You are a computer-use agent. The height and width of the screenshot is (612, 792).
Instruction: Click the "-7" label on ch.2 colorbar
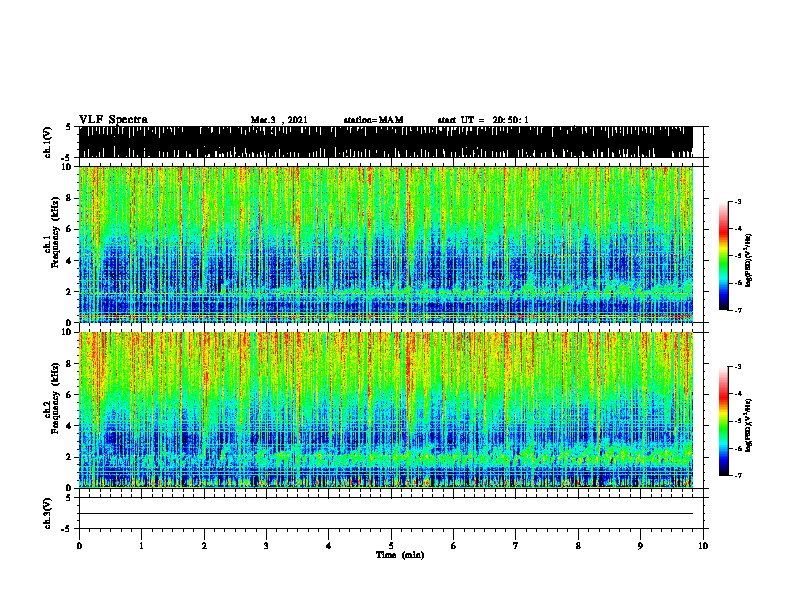click(x=737, y=475)
